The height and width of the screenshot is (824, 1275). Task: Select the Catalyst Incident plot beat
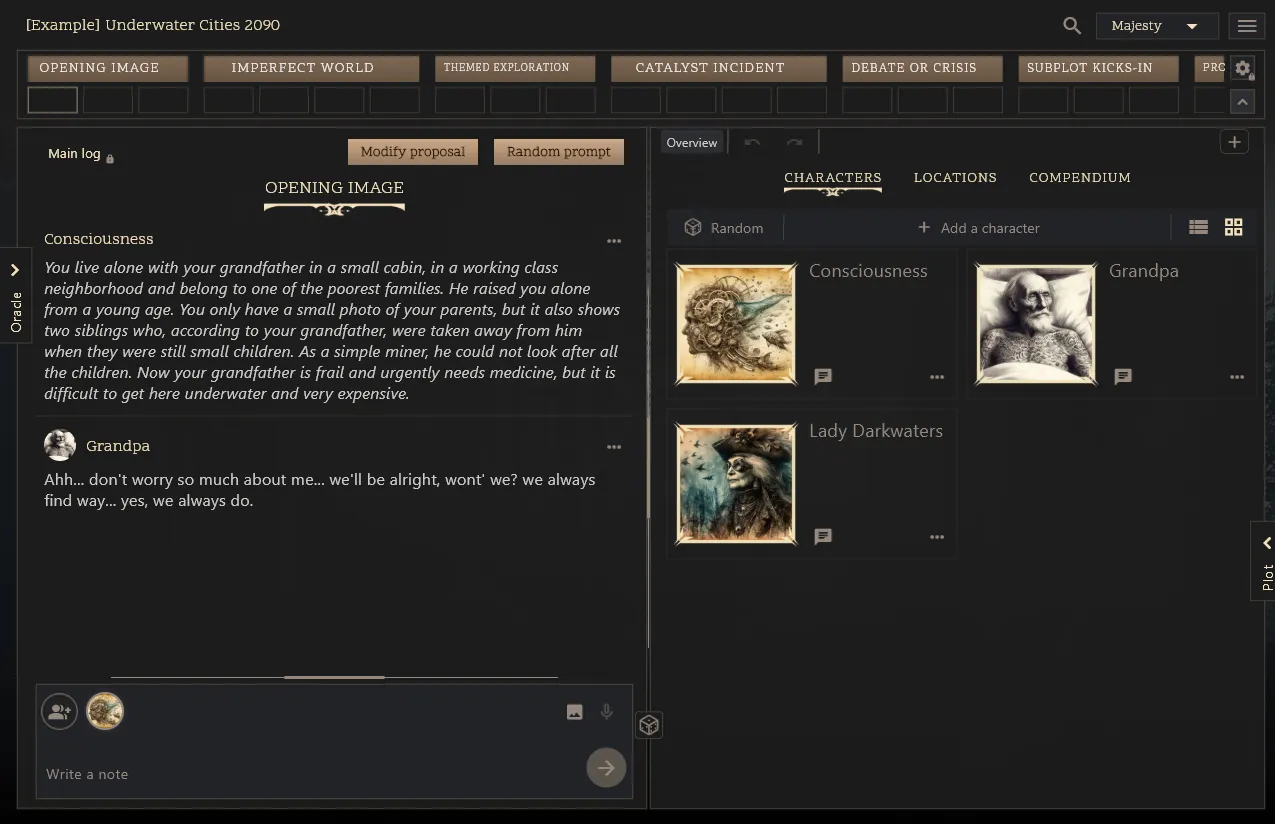click(x=718, y=68)
